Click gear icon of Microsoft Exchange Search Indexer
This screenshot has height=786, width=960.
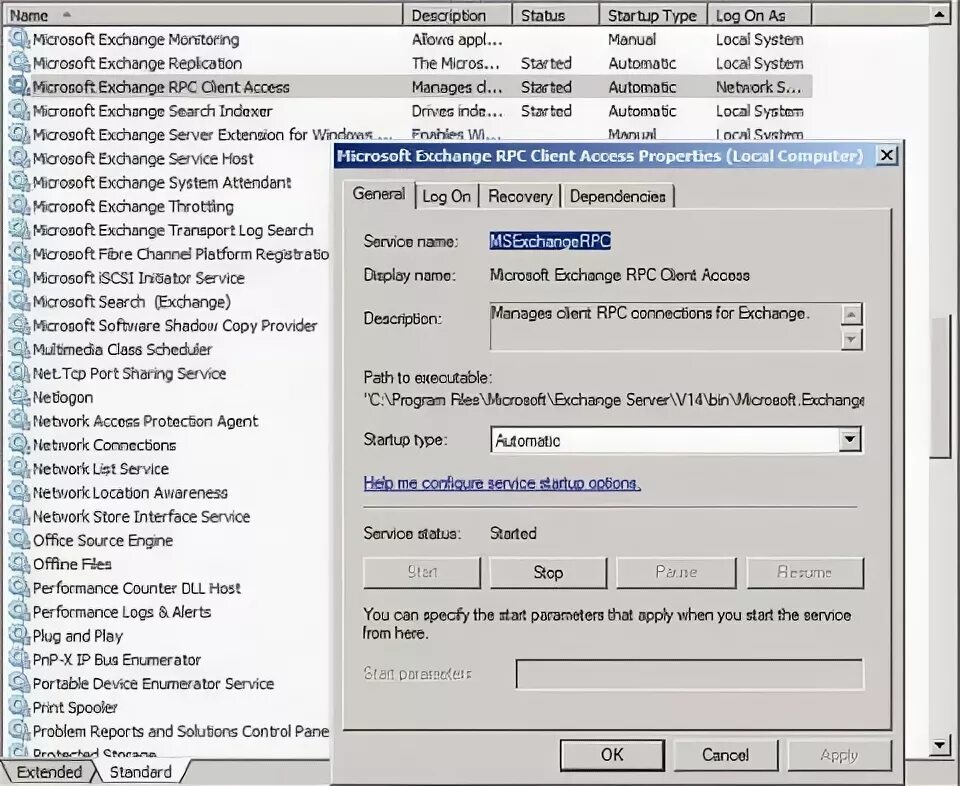pos(19,111)
